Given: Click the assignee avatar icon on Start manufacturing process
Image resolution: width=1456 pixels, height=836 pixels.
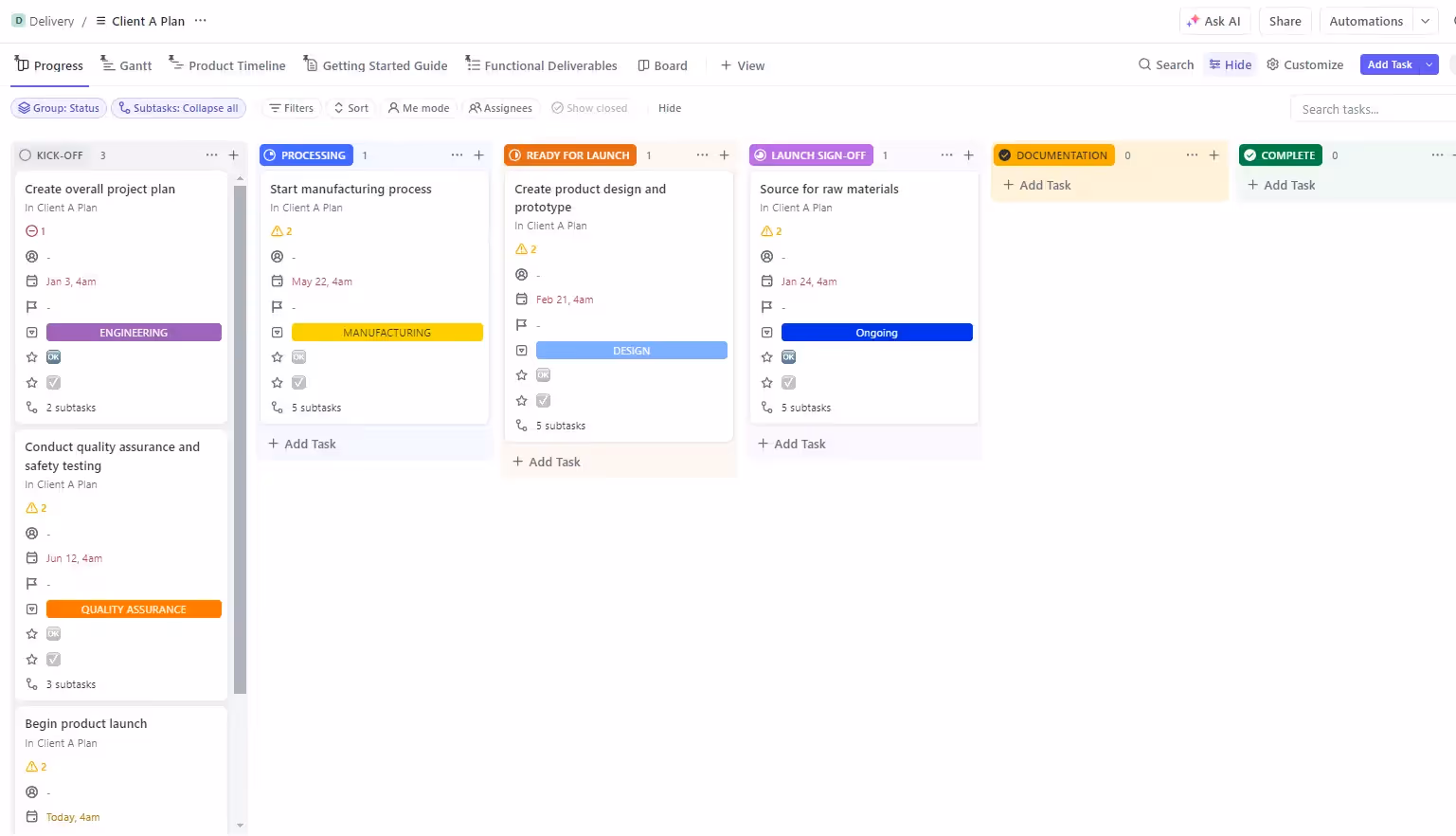Looking at the screenshot, I should 278,256.
